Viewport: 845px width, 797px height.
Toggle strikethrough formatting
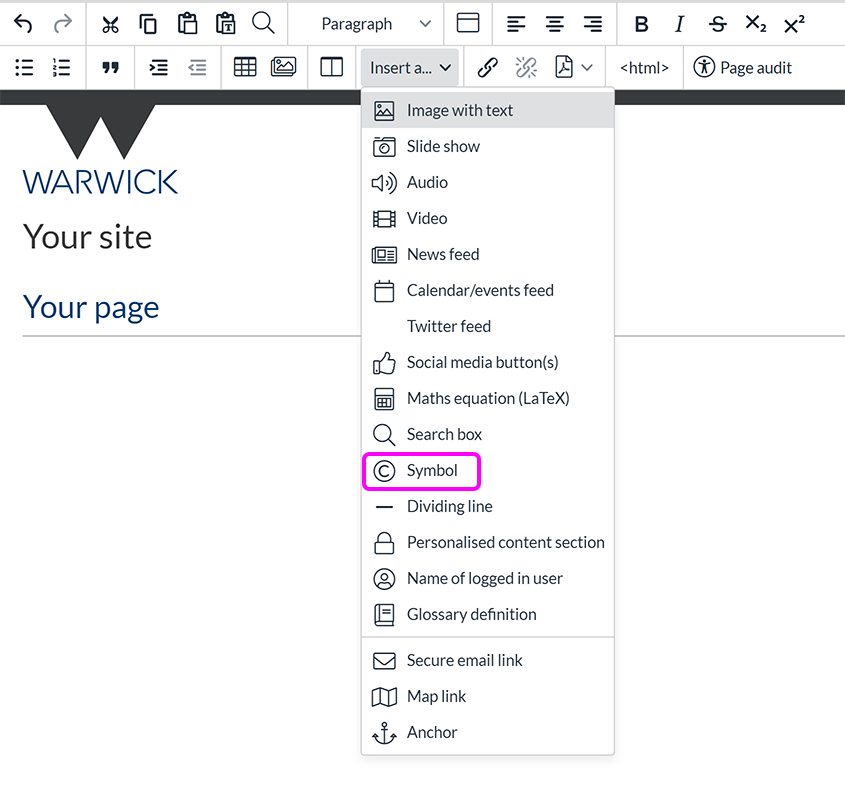[x=717, y=24]
